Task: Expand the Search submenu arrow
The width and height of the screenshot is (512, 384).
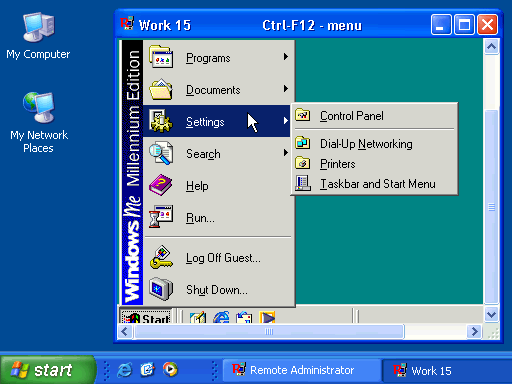Action: (x=286, y=153)
